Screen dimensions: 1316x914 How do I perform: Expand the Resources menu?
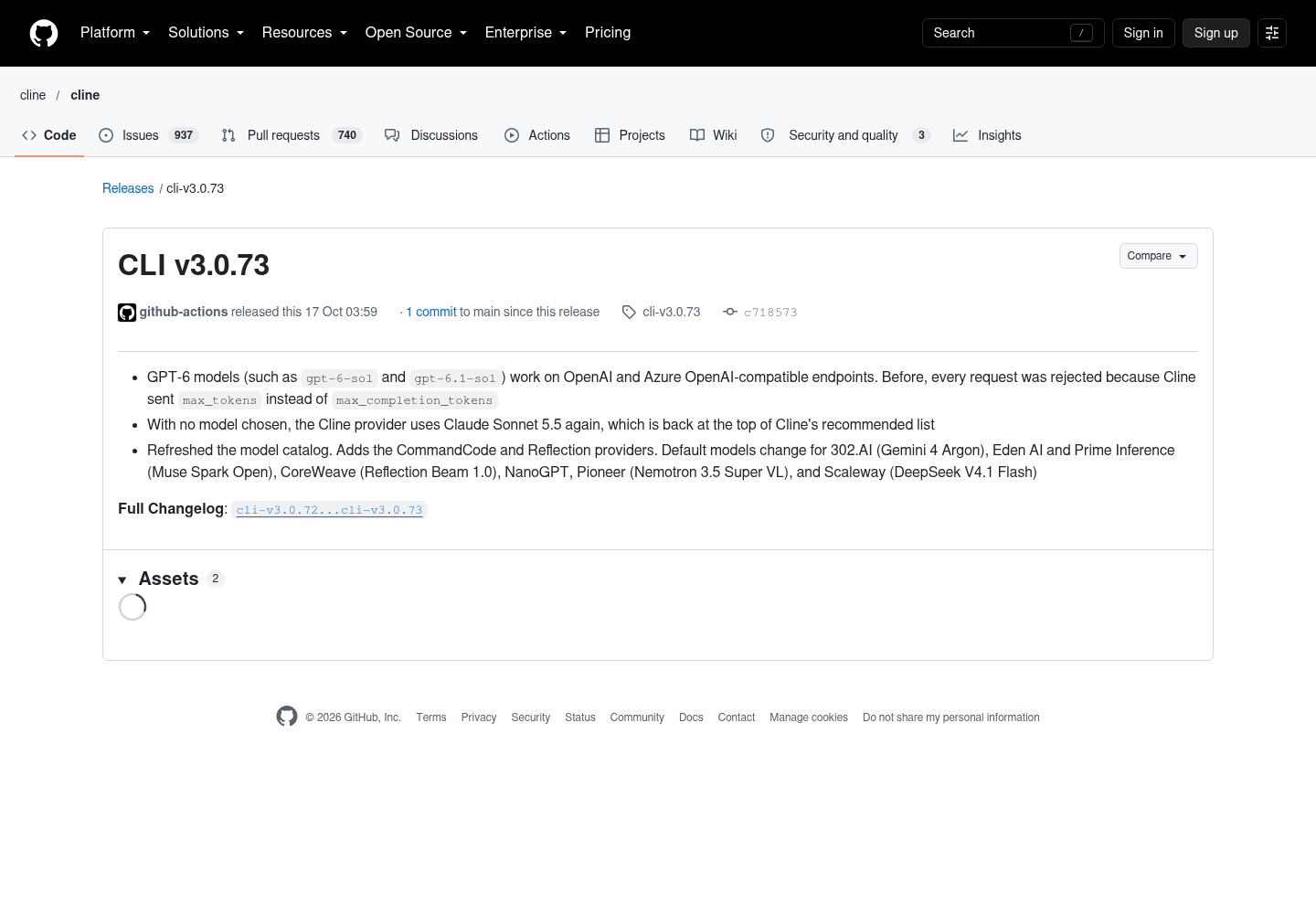[305, 33]
